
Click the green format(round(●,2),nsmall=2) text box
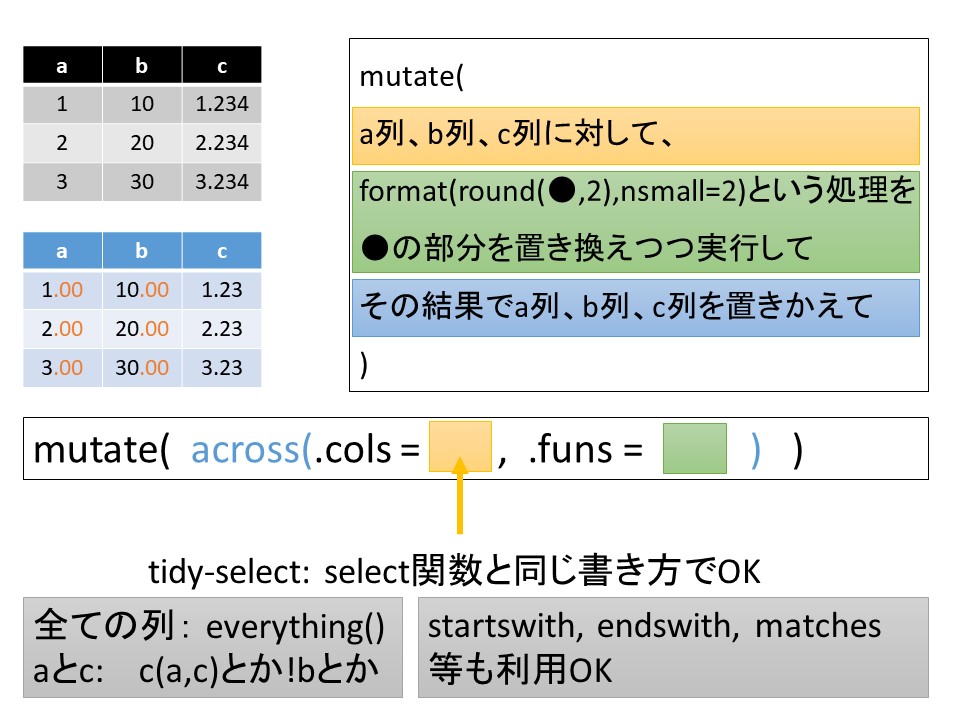point(635,221)
